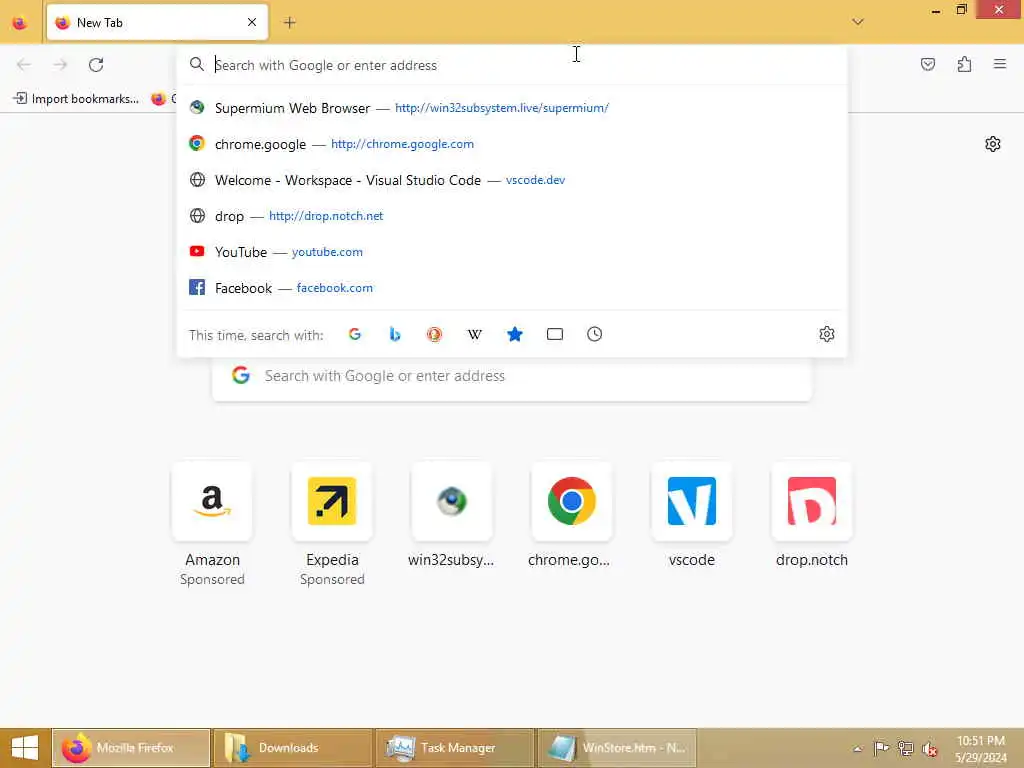
Task: Select Supermium Web Browser suggestion
Action: [x=512, y=108]
